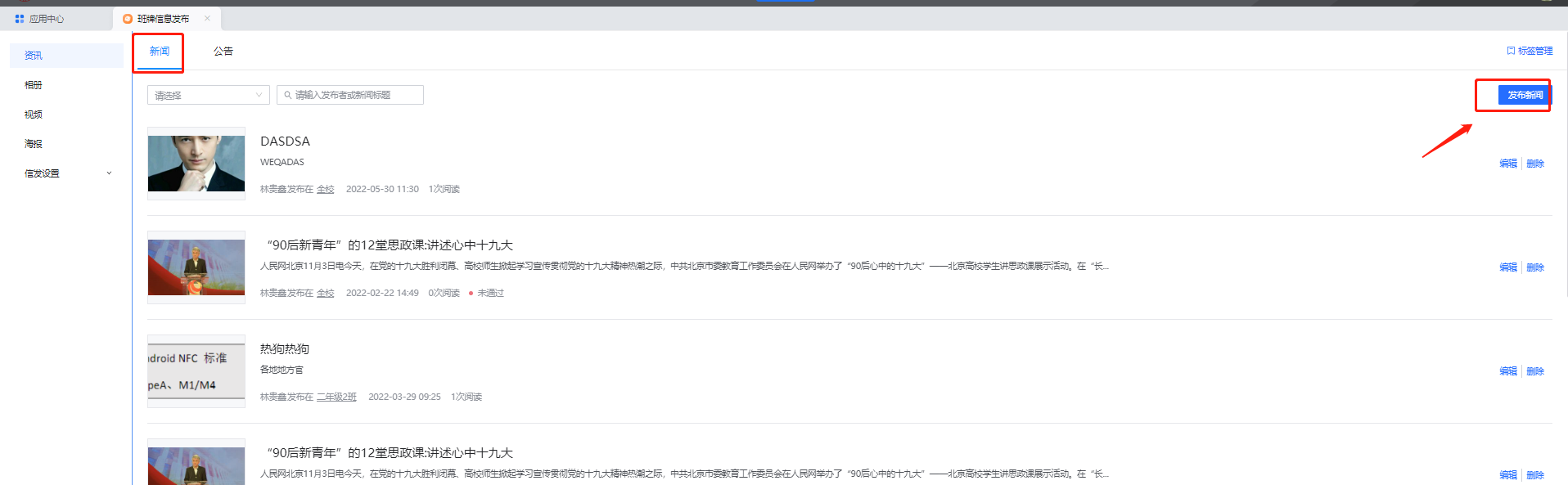This screenshot has width=1568, height=485.
Task: Open the 请选择 dropdown
Action: coord(208,95)
